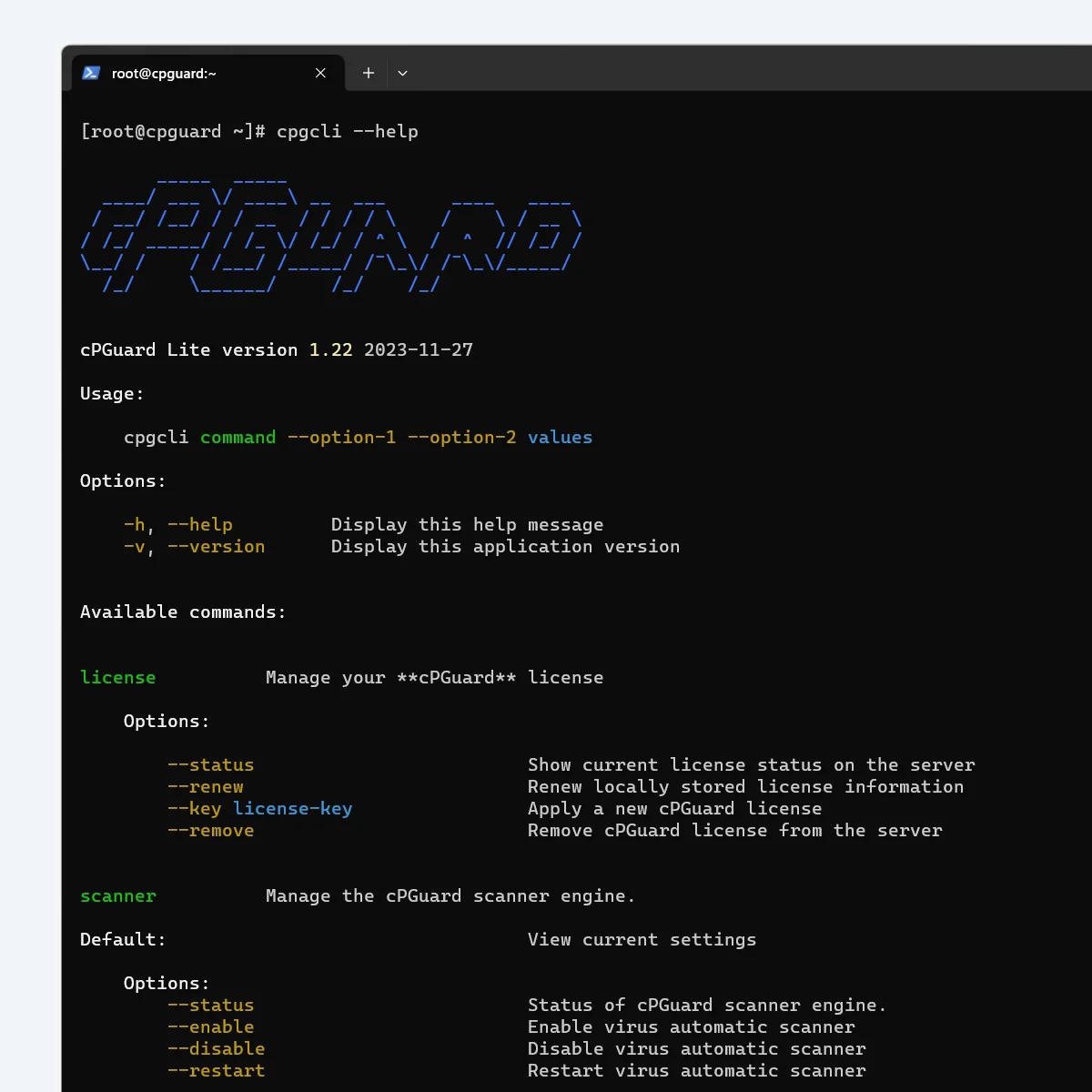Image resolution: width=1092 pixels, height=1092 pixels.
Task: Click the -h, --help option
Action: [178, 524]
